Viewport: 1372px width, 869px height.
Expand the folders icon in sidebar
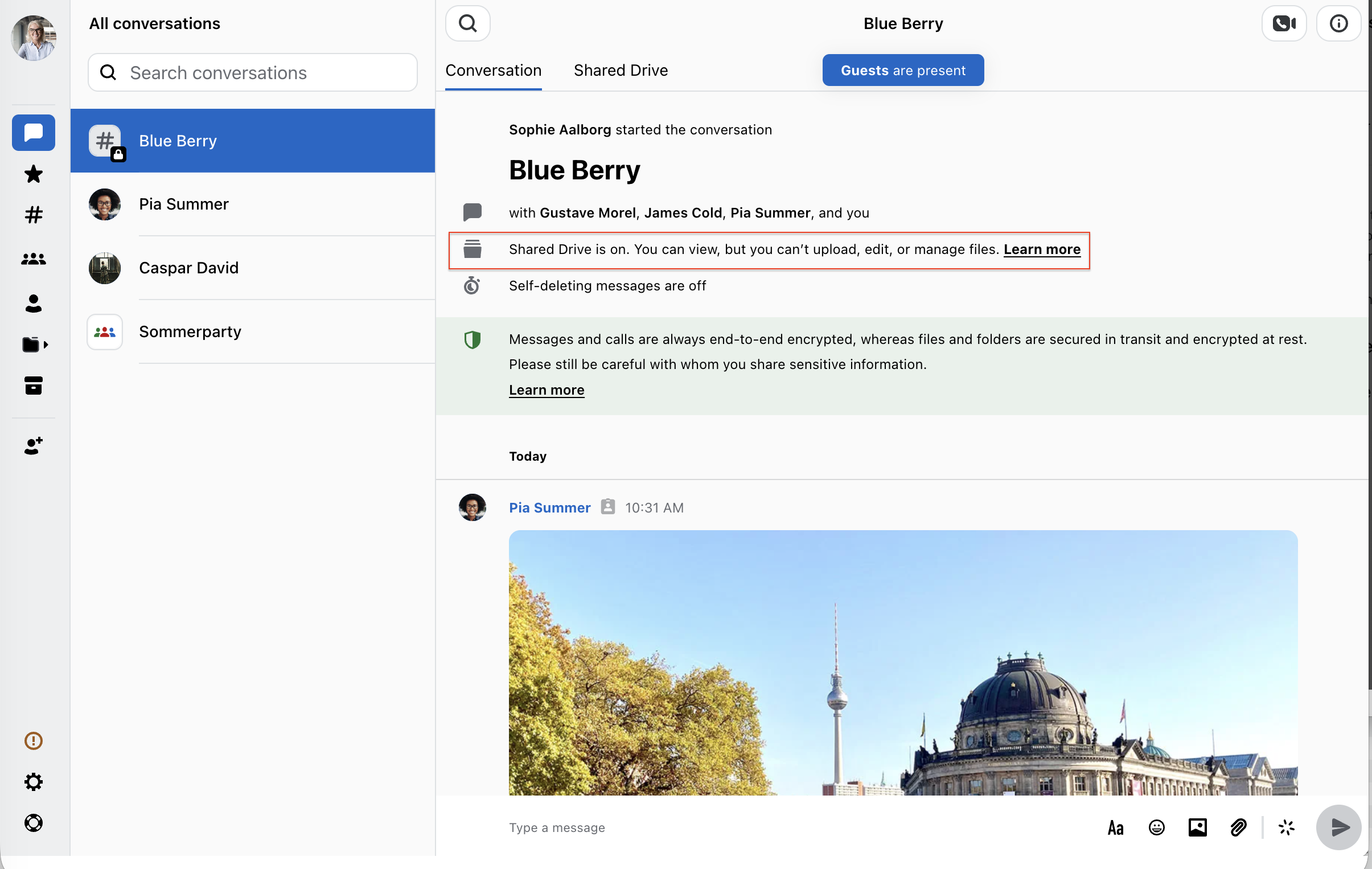coord(35,344)
